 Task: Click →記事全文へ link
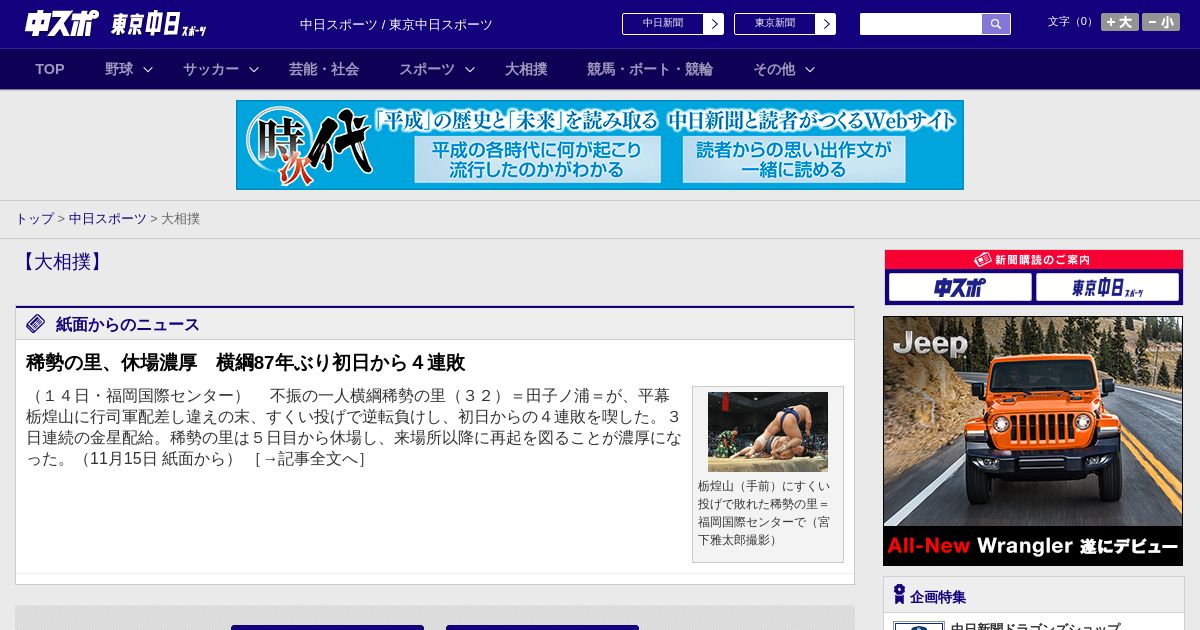click(310, 459)
